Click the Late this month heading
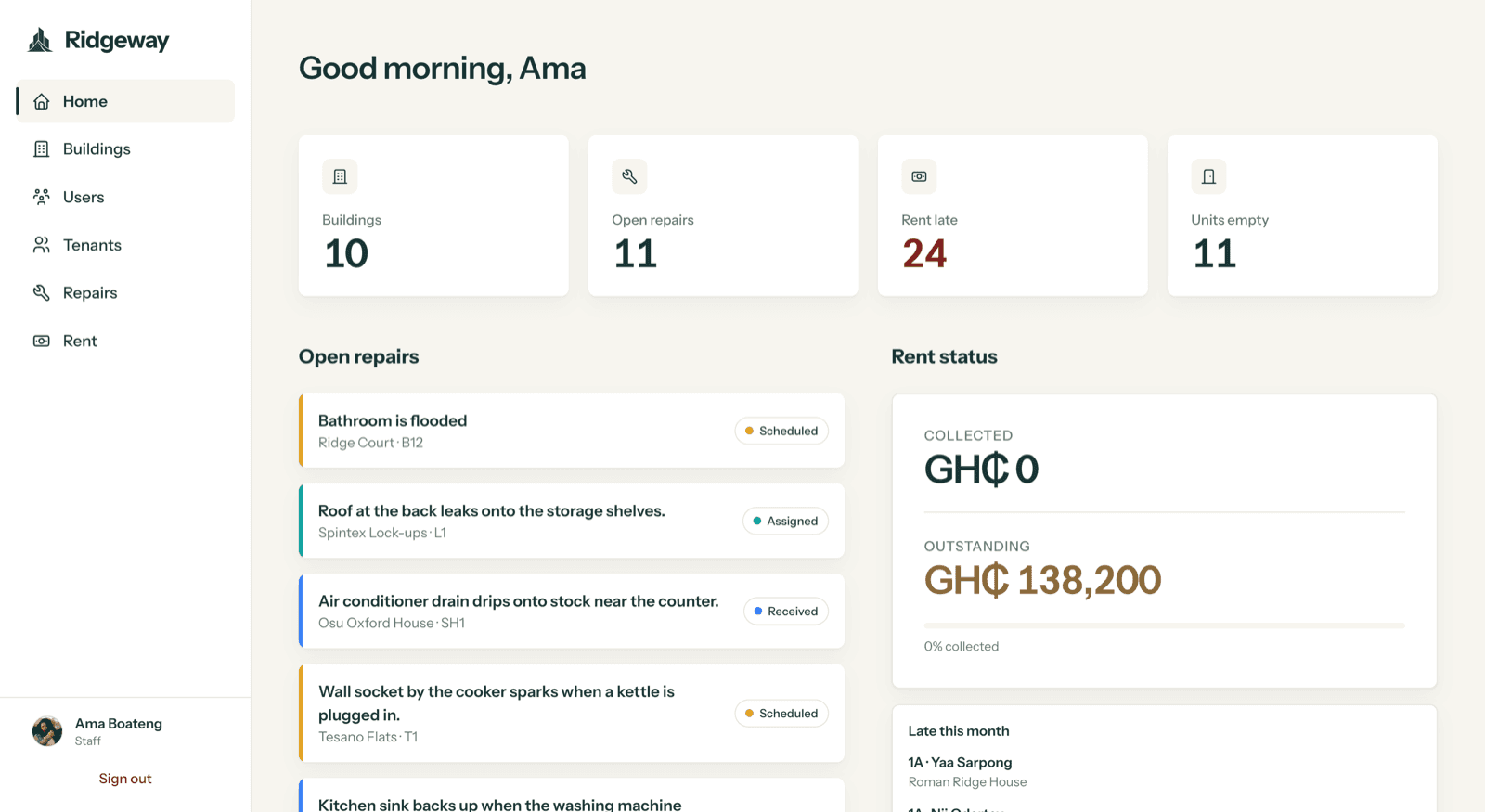Viewport: 1485px width, 812px height. [959, 731]
